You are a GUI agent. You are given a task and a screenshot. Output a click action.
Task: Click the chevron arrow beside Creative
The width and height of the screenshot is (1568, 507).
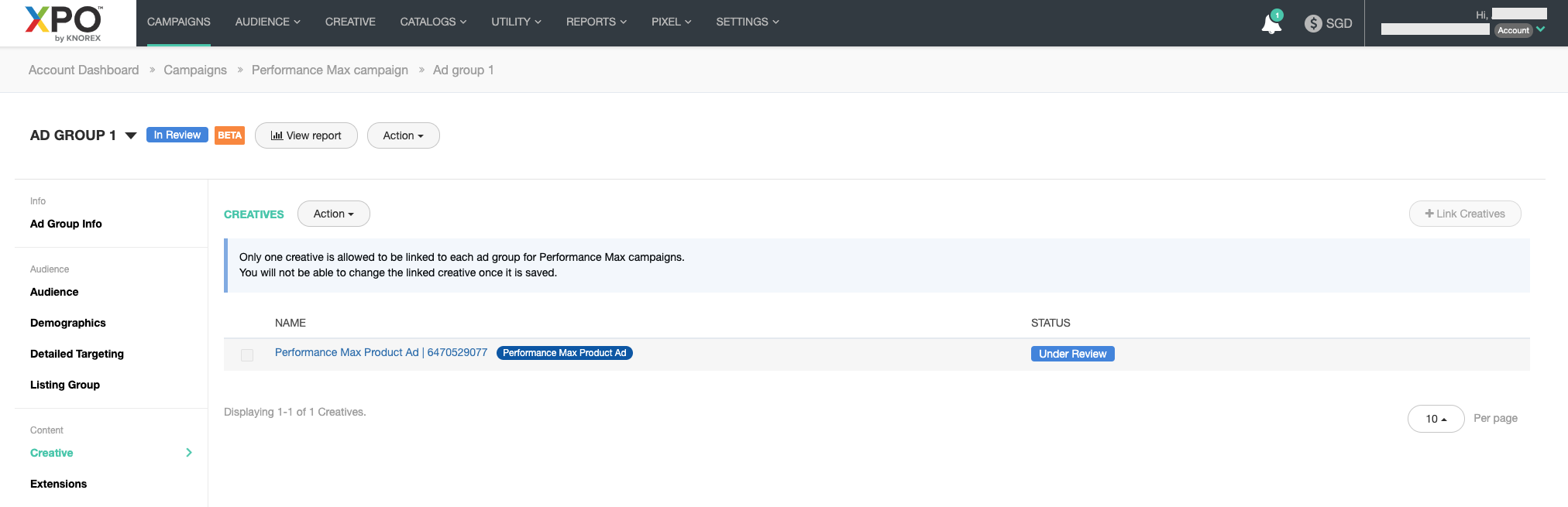[189, 453]
